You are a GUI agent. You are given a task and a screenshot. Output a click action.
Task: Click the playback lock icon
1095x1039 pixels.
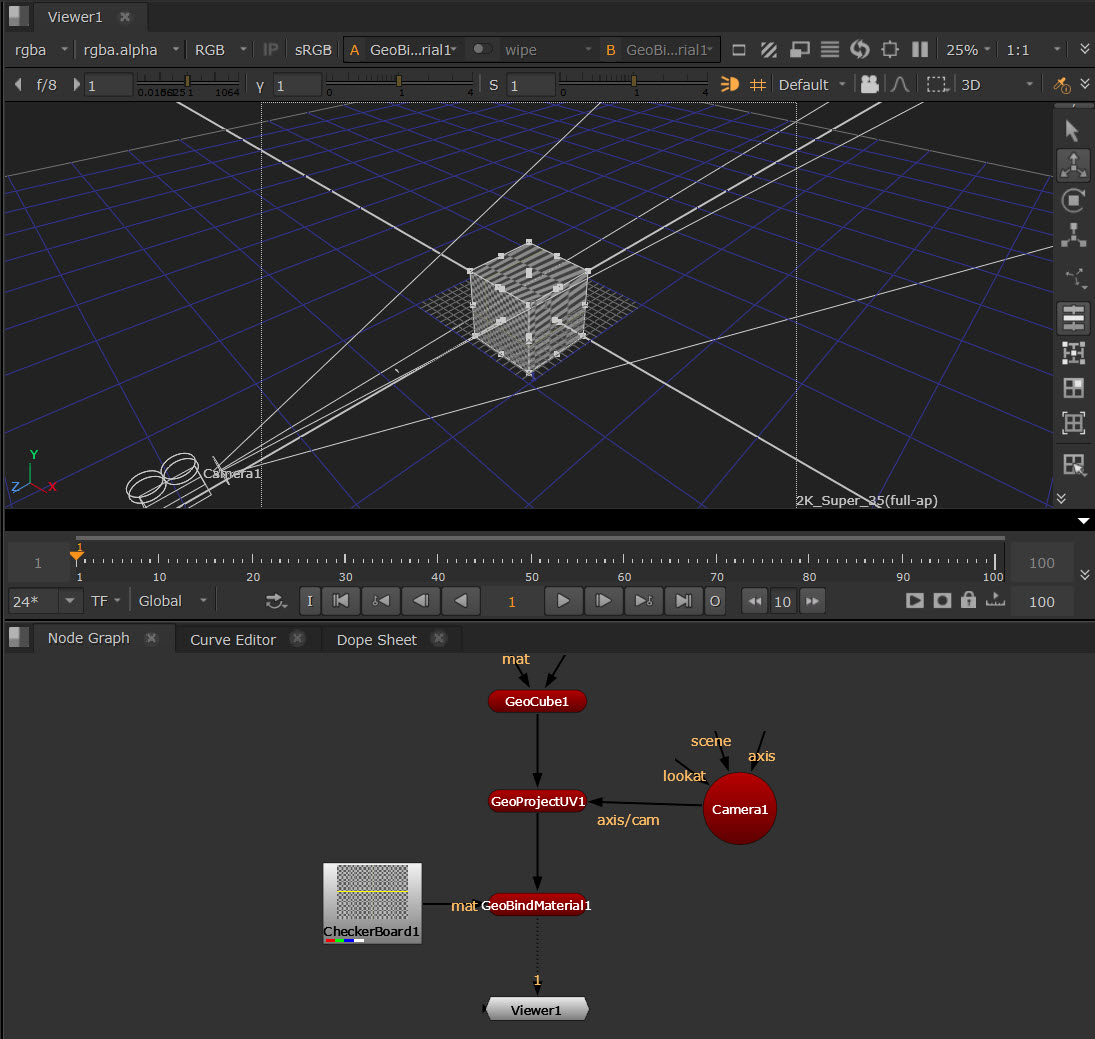coord(967,600)
